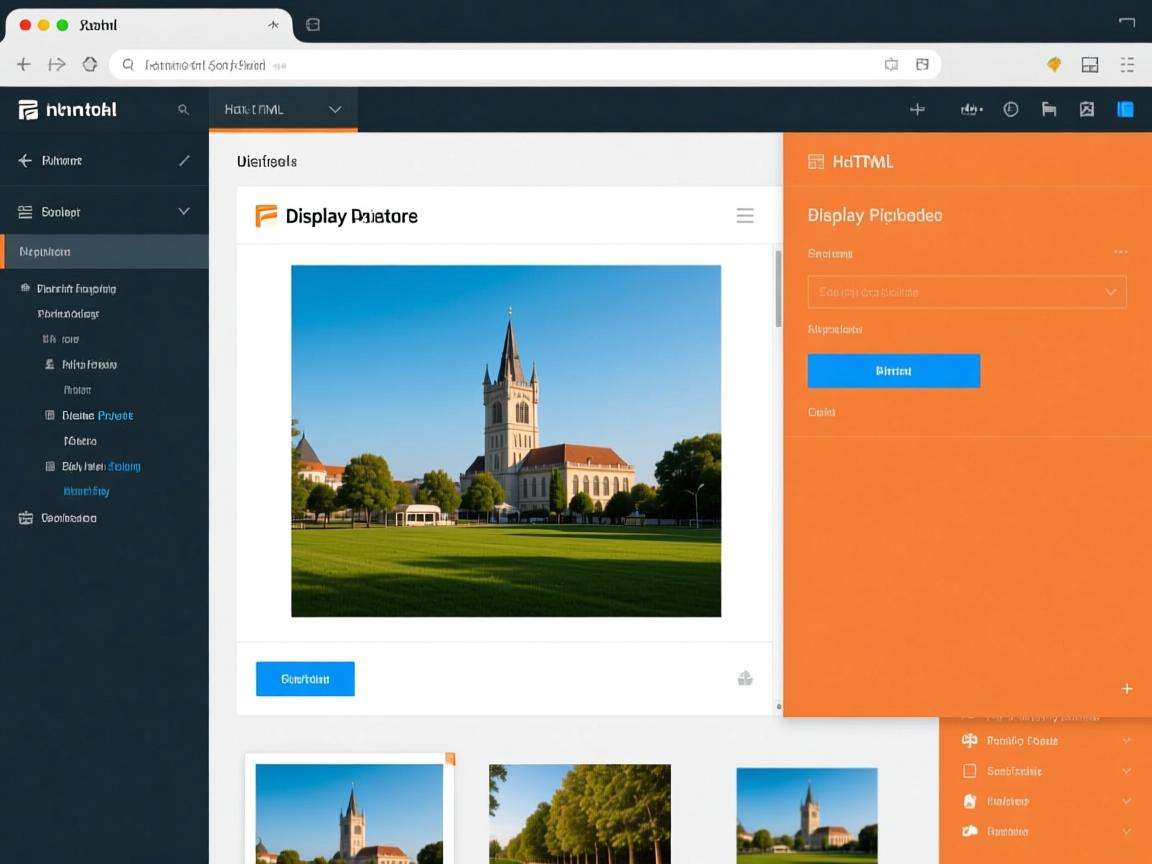Select the highlighted sidebar item with the orange bar
Viewport: 1152px width, 864px height.
[104, 252]
